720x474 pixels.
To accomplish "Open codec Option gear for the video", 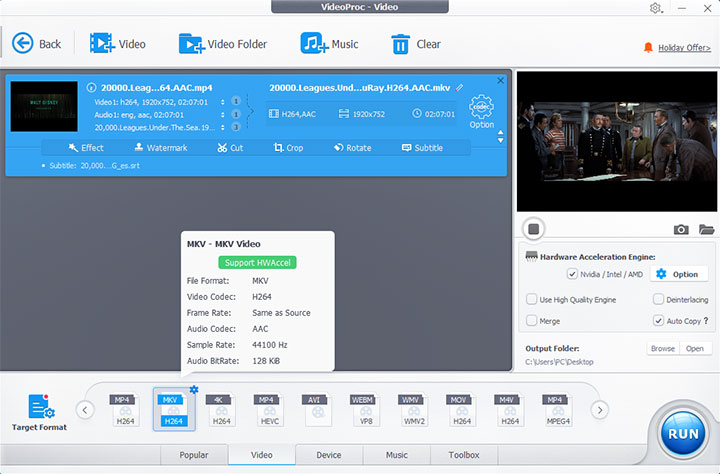I will click(481, 111).
